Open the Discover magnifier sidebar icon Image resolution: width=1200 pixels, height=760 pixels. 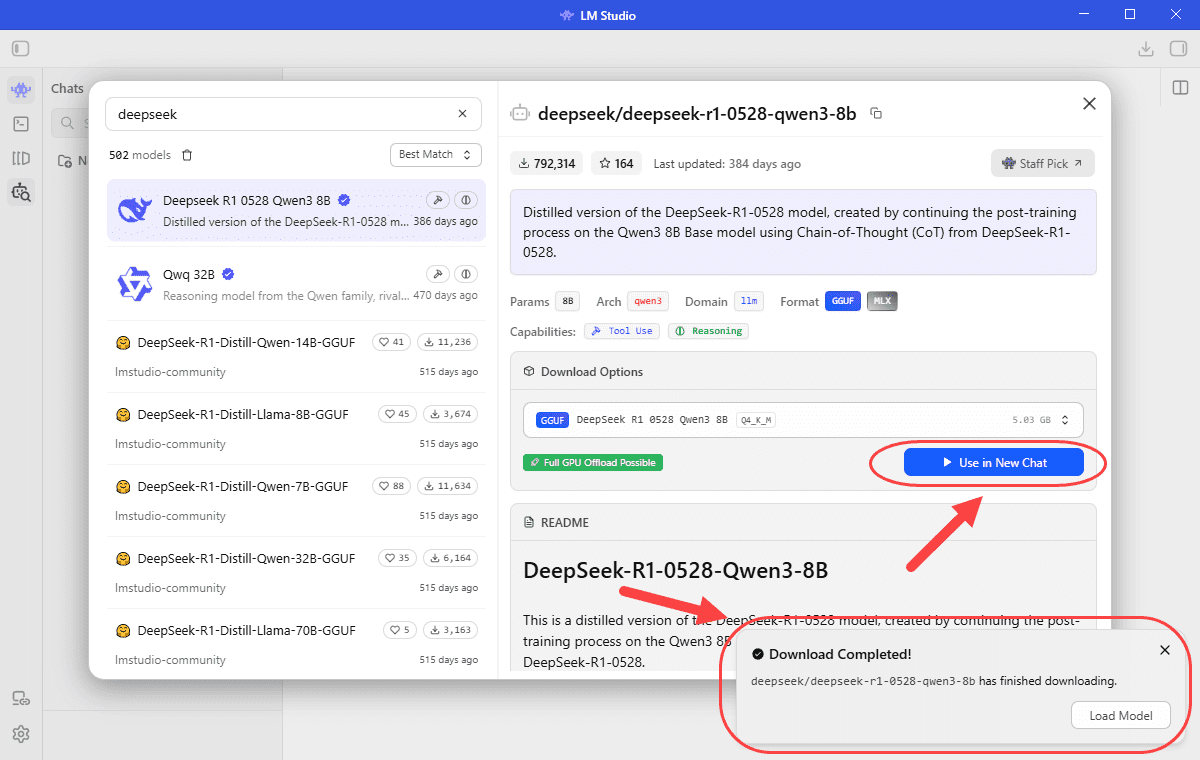pyautogui.click(x=21, y=192)
